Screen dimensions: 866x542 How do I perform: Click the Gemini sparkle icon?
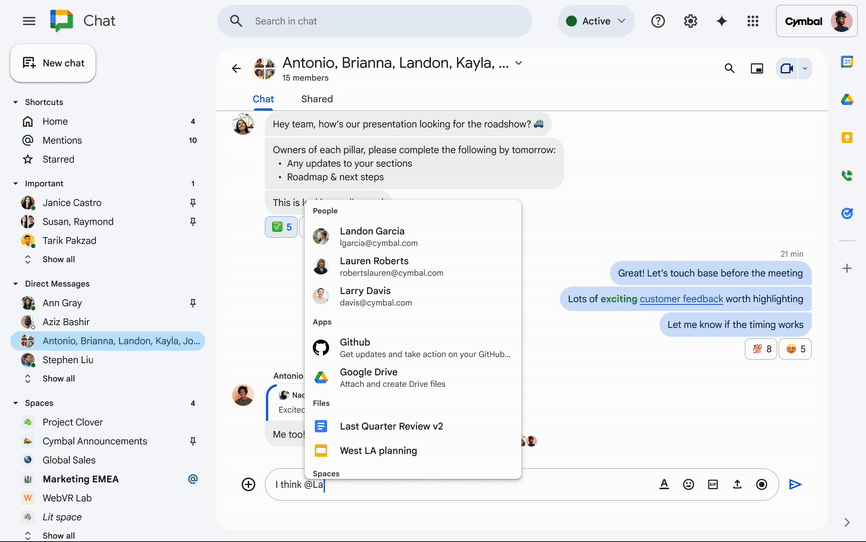click(x=721, y=21)
